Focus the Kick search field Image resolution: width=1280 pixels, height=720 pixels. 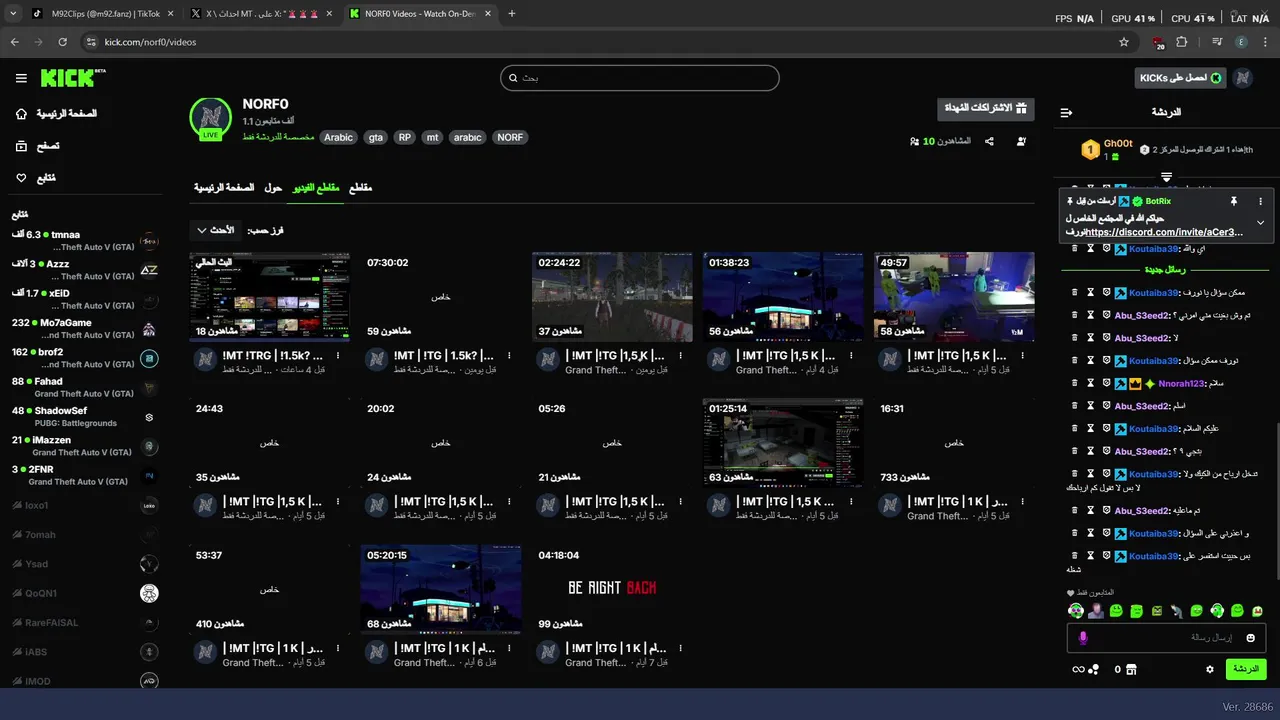coord(640,78)
